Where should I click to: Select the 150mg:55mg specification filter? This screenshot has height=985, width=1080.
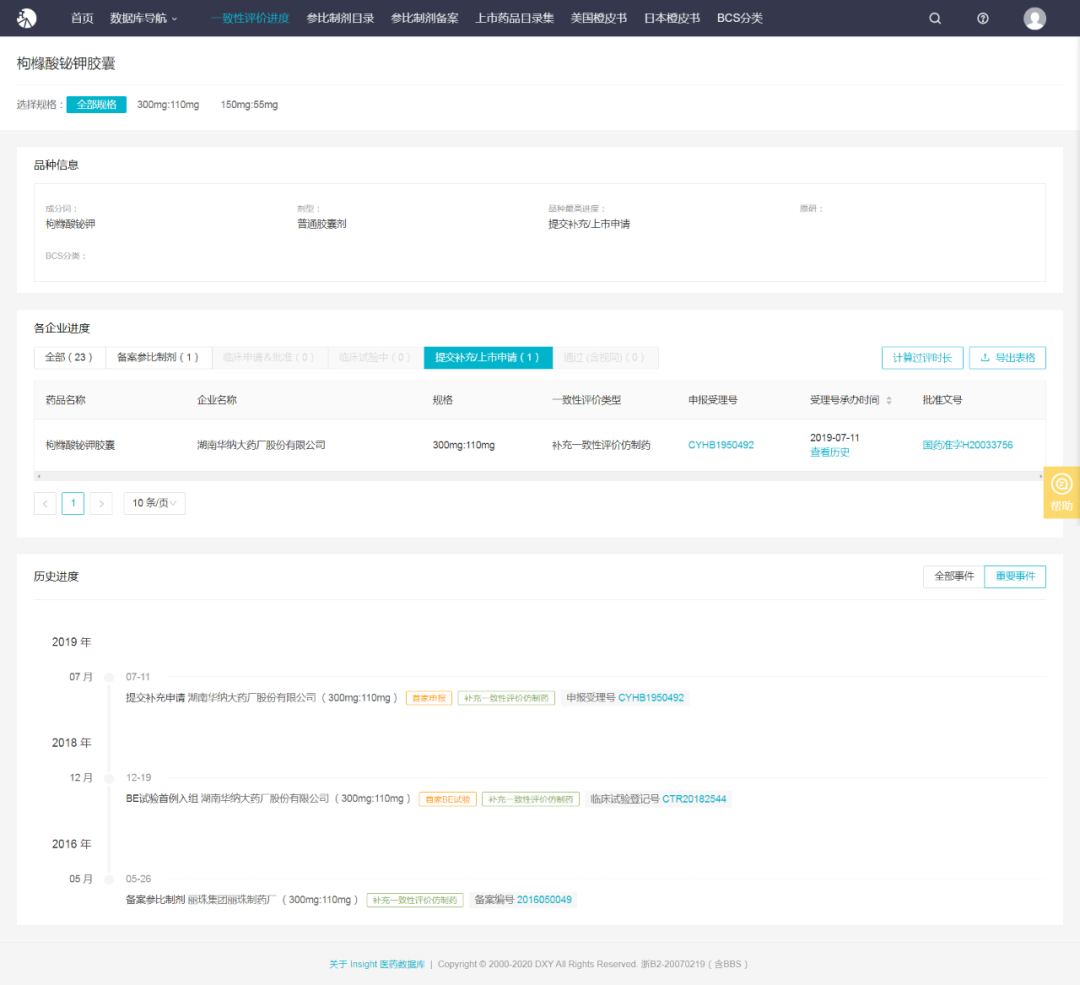click(249, 105)
